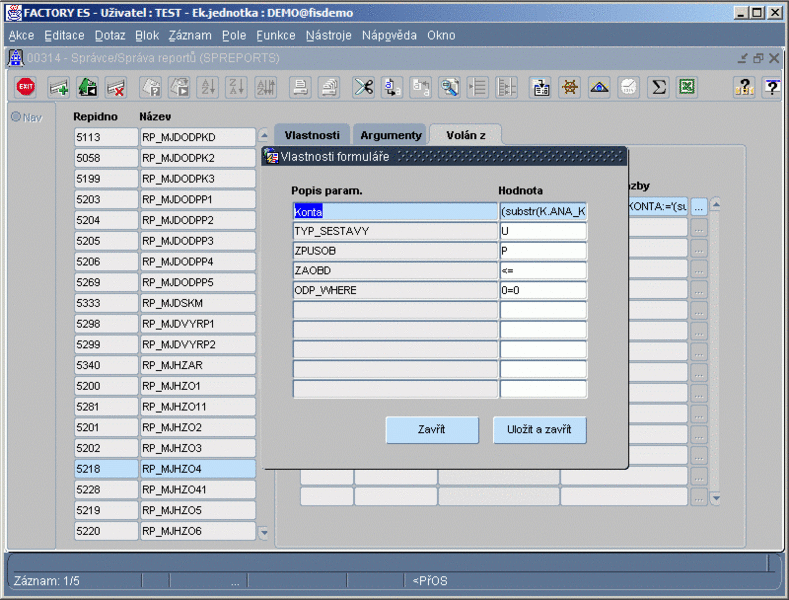Click the Sigma sum icon
789x600 pixels.
(658, 87)
